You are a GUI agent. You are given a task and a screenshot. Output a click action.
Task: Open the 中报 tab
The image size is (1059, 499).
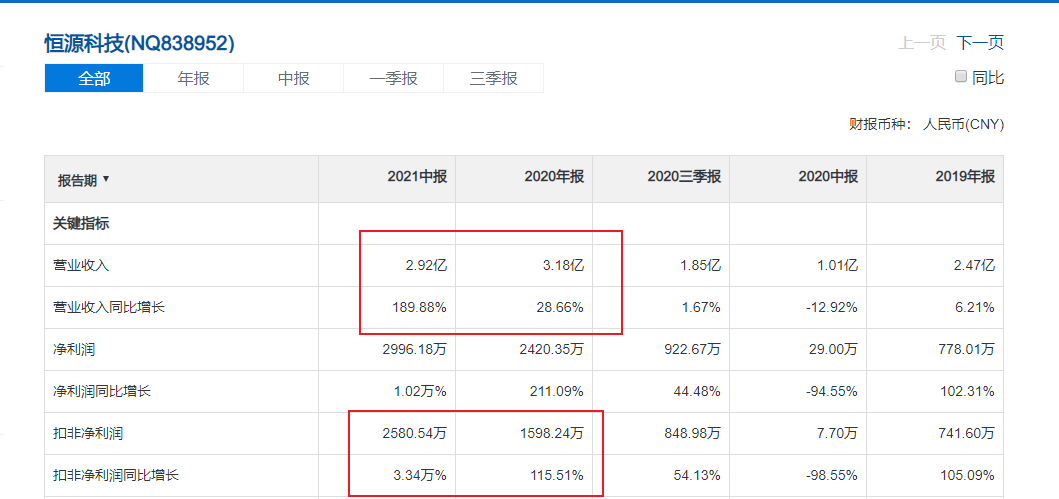pos(293,78)
